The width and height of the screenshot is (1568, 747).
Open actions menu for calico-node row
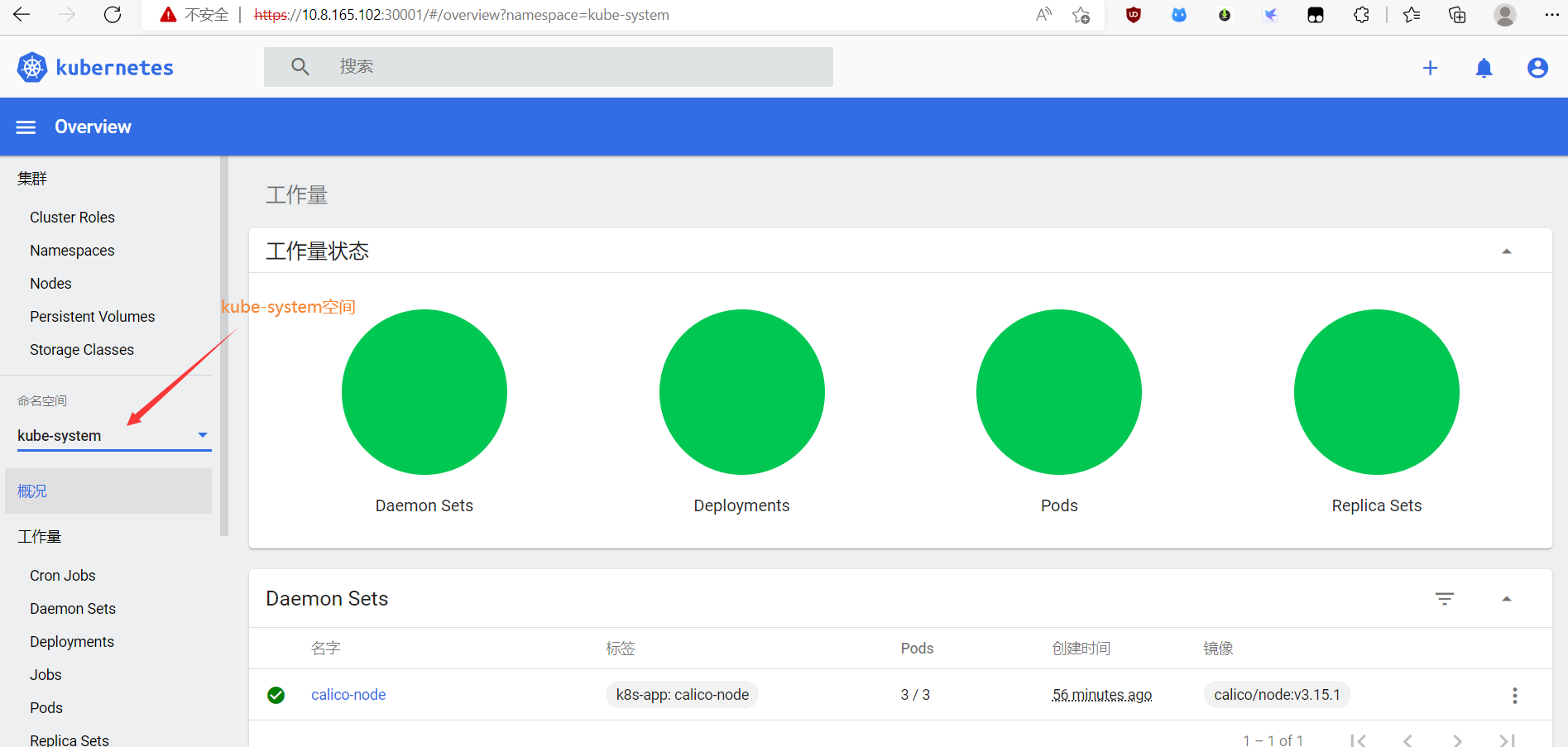click(x=1515, y=696)
